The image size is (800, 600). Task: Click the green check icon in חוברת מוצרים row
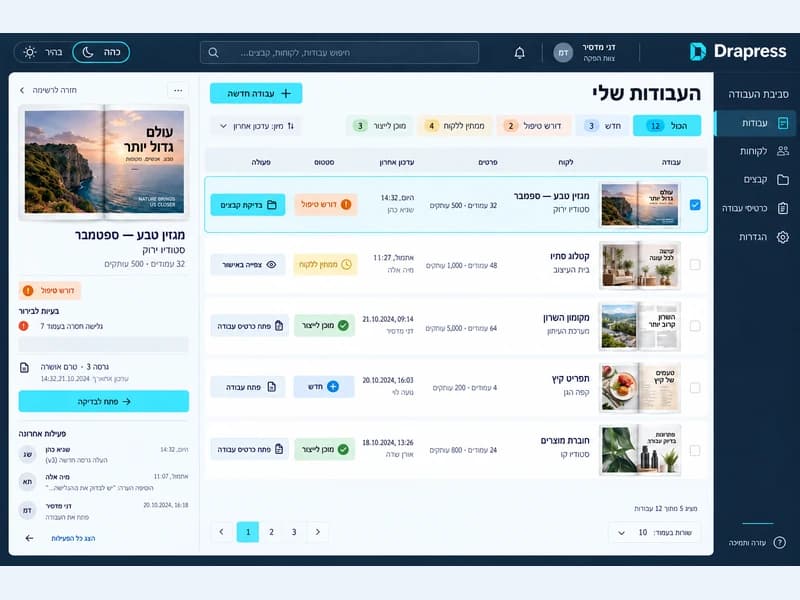click(x=343, y=449)
